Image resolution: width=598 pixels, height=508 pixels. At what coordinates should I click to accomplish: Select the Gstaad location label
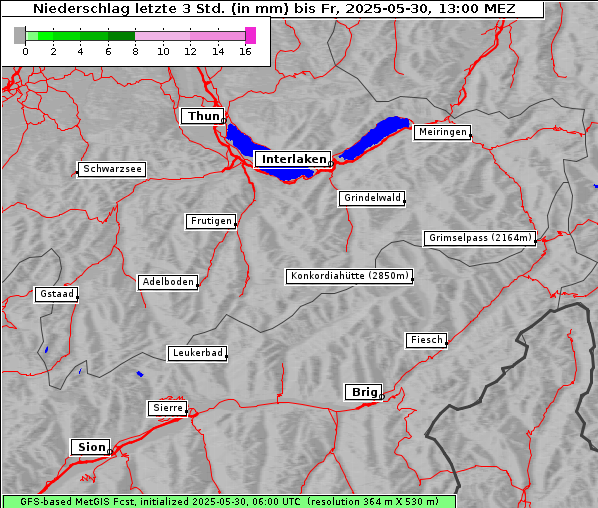(56, 294)
